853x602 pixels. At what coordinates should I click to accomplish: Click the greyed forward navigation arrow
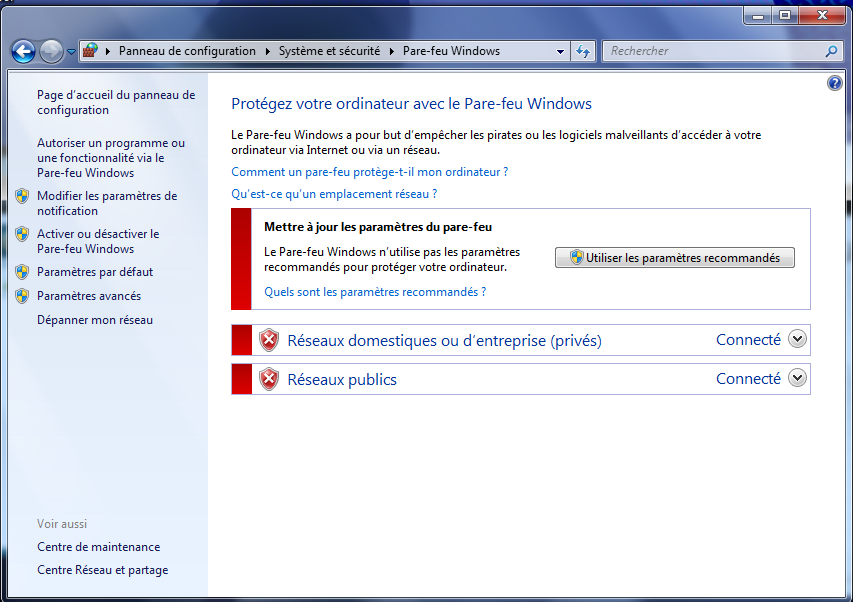tap(52, 52)
